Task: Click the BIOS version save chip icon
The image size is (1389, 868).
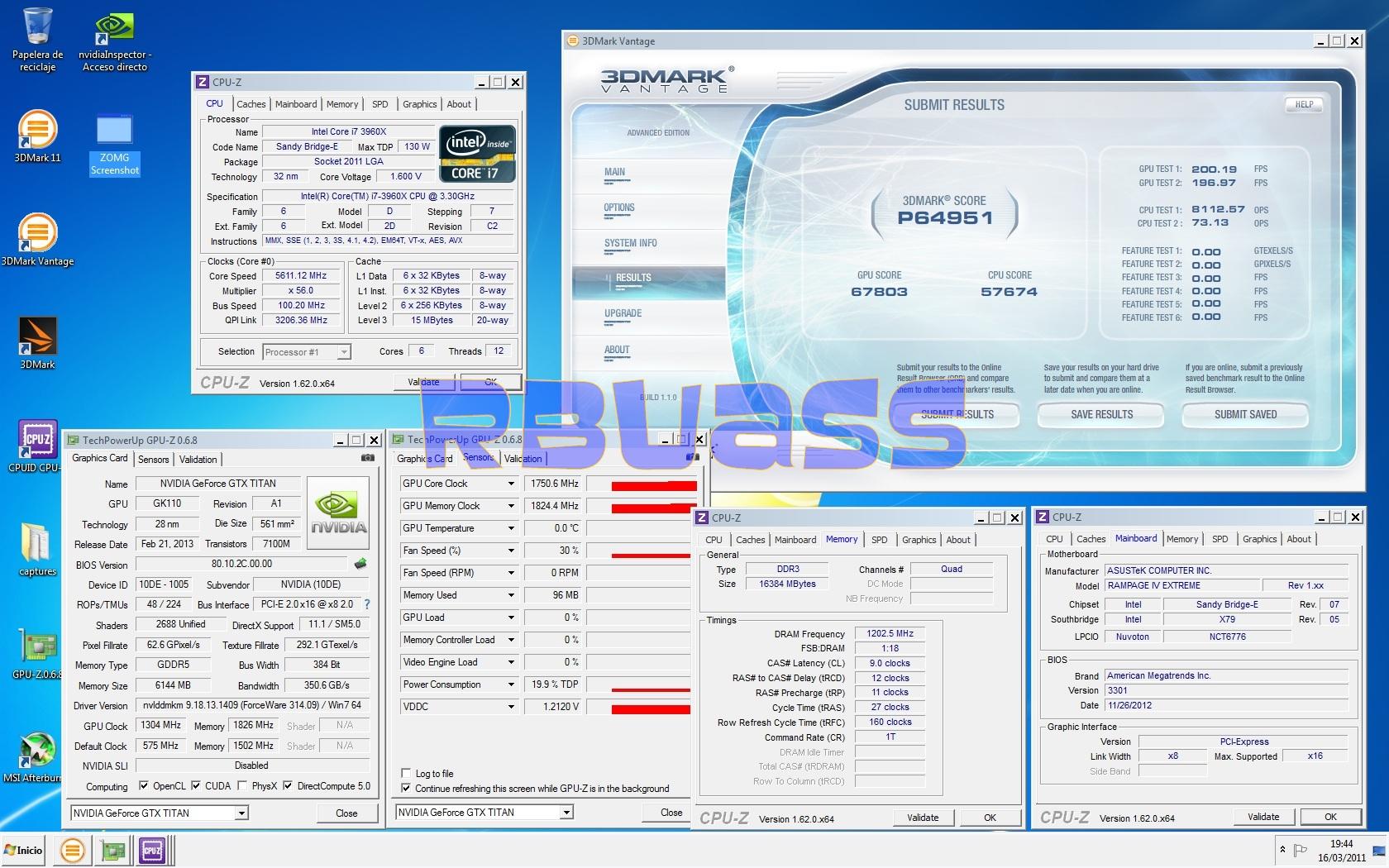Action: 360,564
